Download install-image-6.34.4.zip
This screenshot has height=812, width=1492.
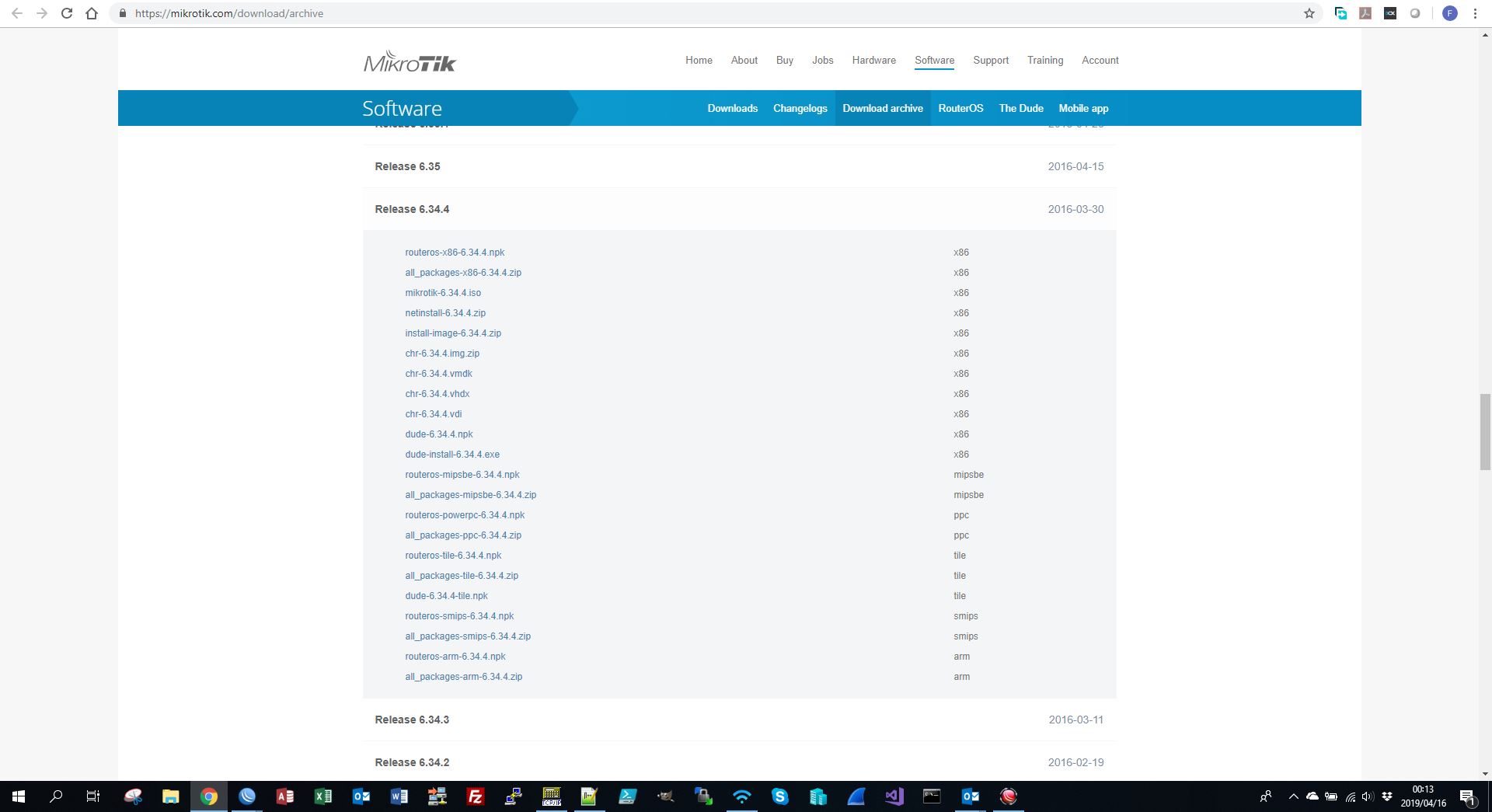(x=453, y=333)
